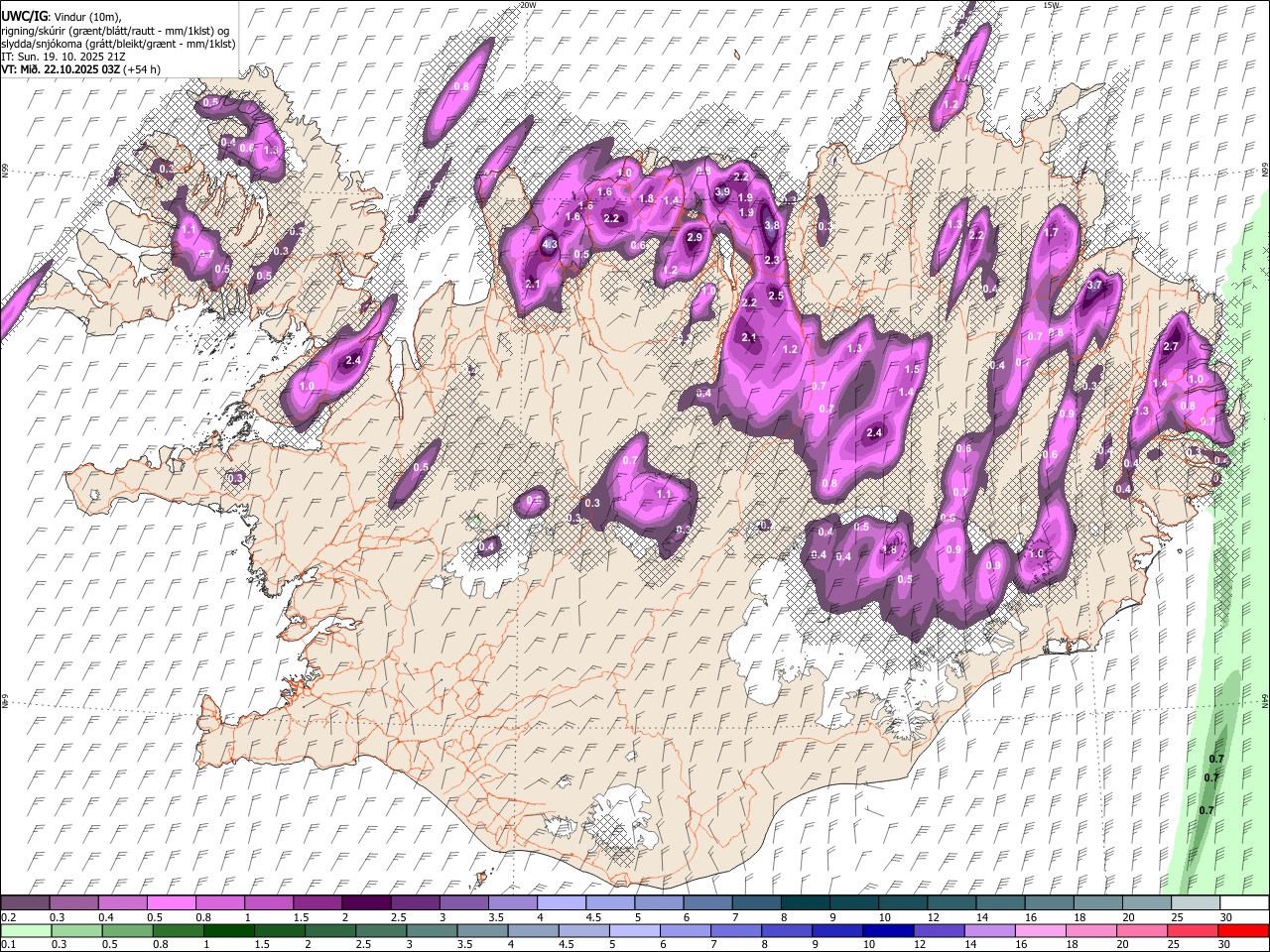Click the snow scale swatch labeled 12
The height and width of the screenshot is (952, 1270).
[951, 903]
